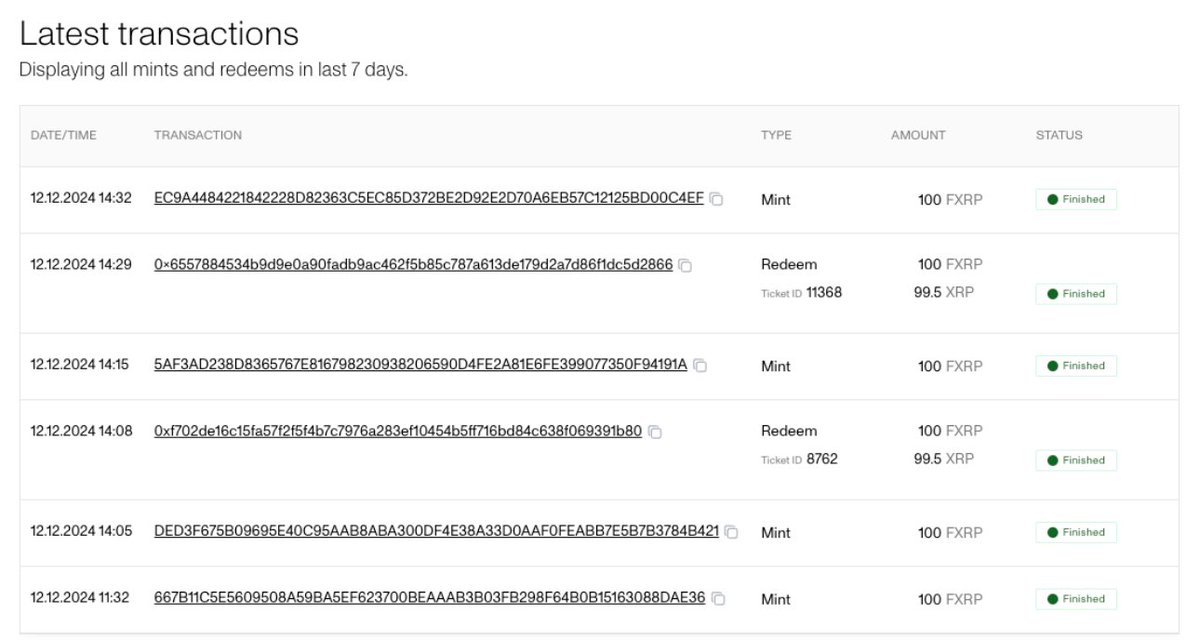Click the 'Displaying all mints and redeems' subtitle
Viewport: 1200px width, 640px height.
(x=213, y=71)
